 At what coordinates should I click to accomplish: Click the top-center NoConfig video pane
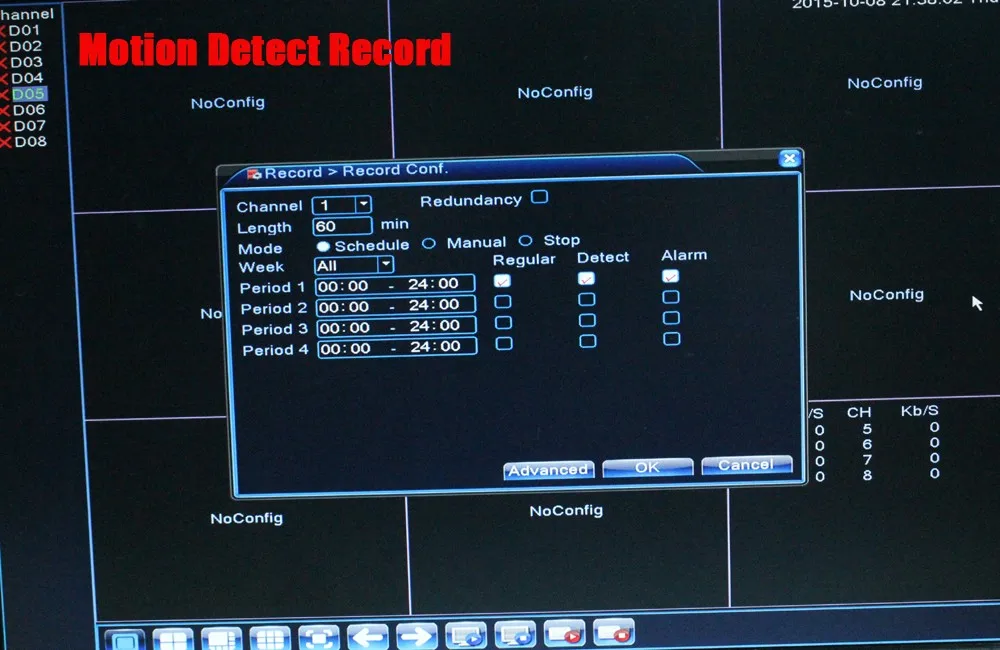(555, 92)
